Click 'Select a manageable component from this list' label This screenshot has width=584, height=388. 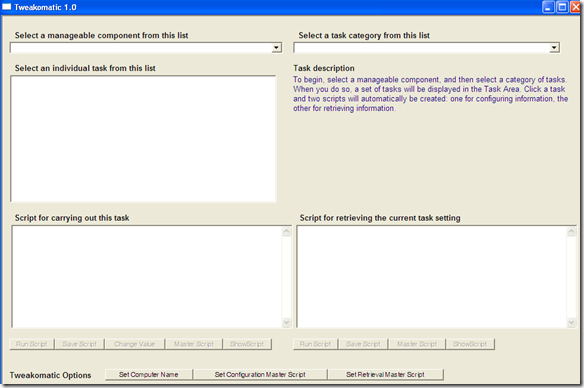tap(101, 35)
